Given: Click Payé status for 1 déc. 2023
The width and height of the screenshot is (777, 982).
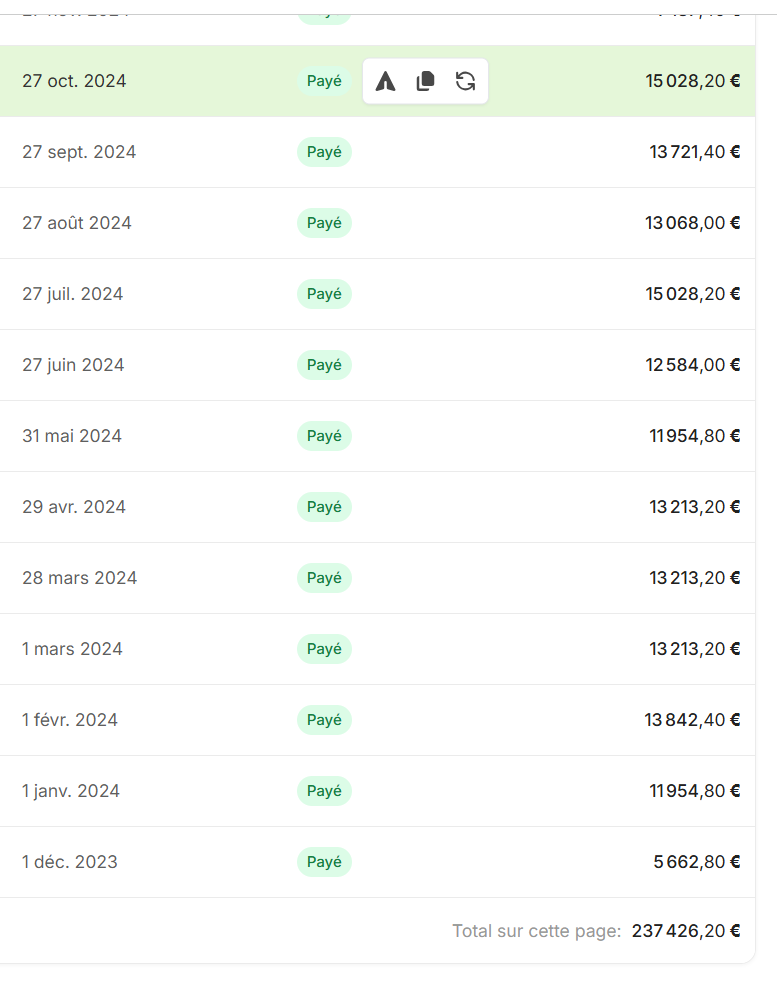Looking at the screenshot, I should pyautogui.click(x=324, y=862).
